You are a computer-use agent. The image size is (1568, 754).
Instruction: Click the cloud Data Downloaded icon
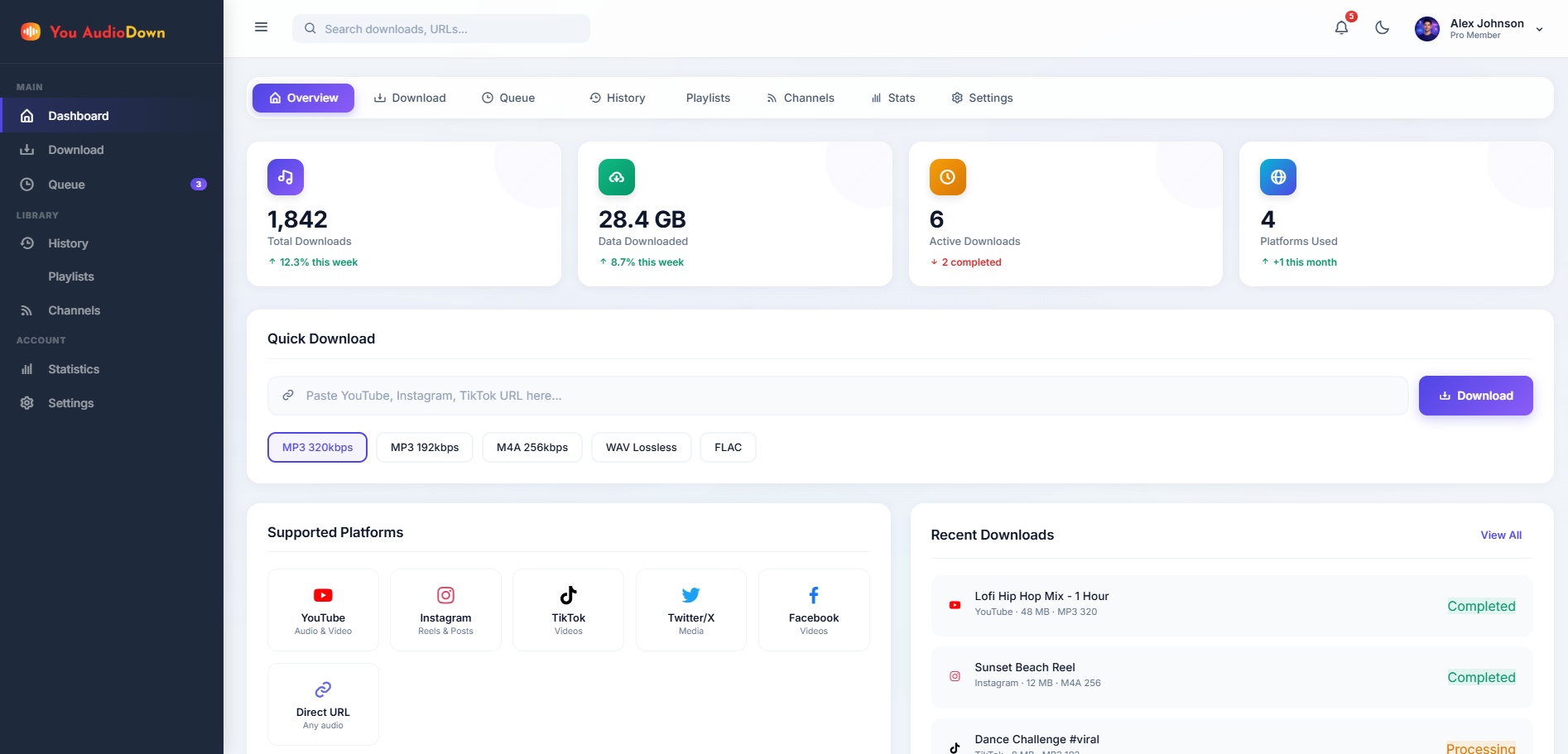coord(617,177)
